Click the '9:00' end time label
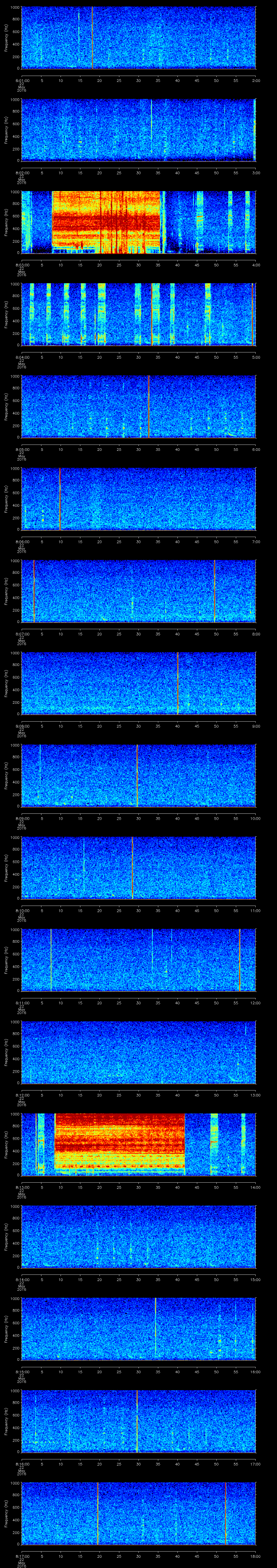Viewport: 277px width, 1568px height. click(x=256, y=726)
